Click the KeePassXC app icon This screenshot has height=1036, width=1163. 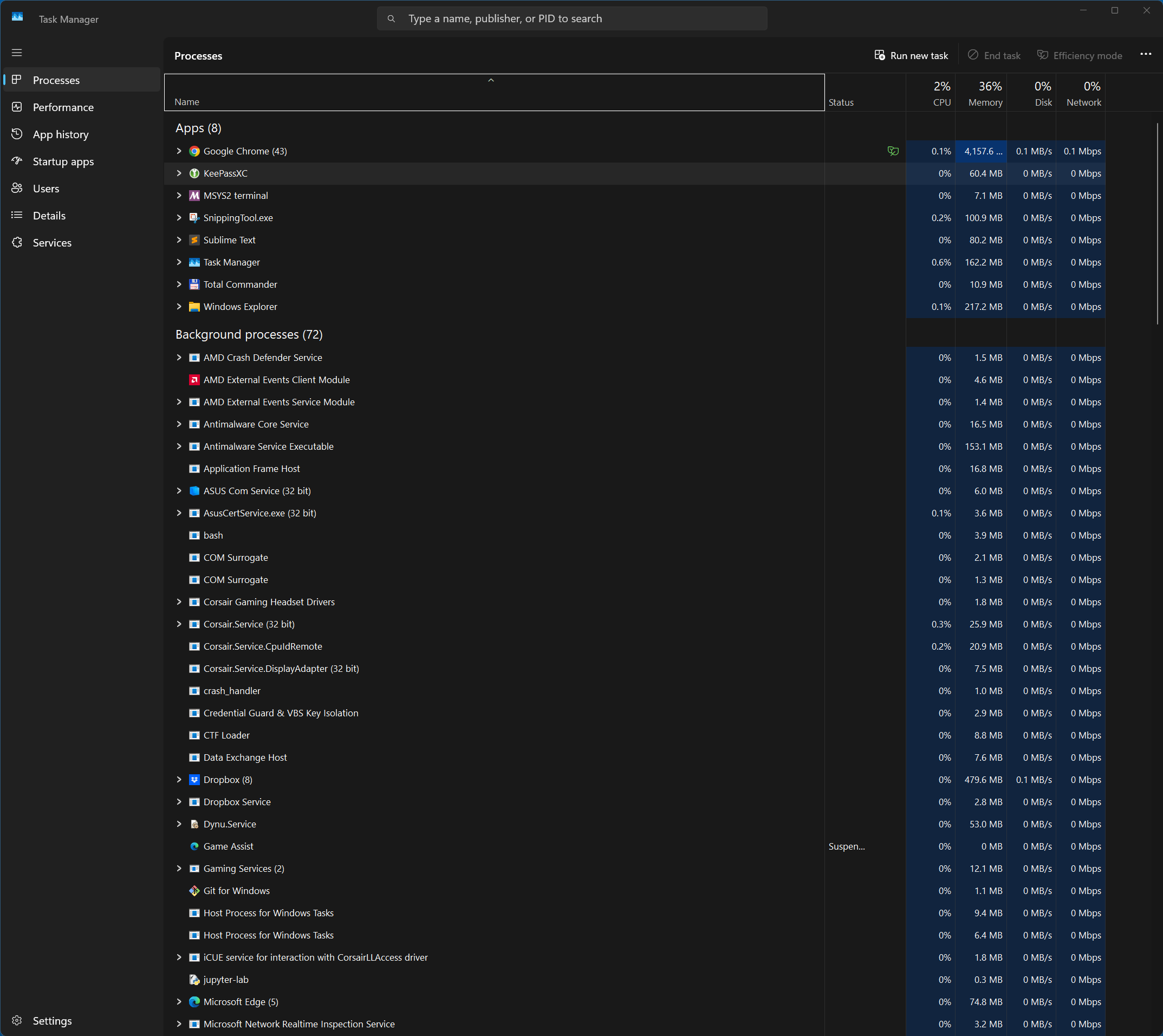pyautogui.click(x=194, y=173)
